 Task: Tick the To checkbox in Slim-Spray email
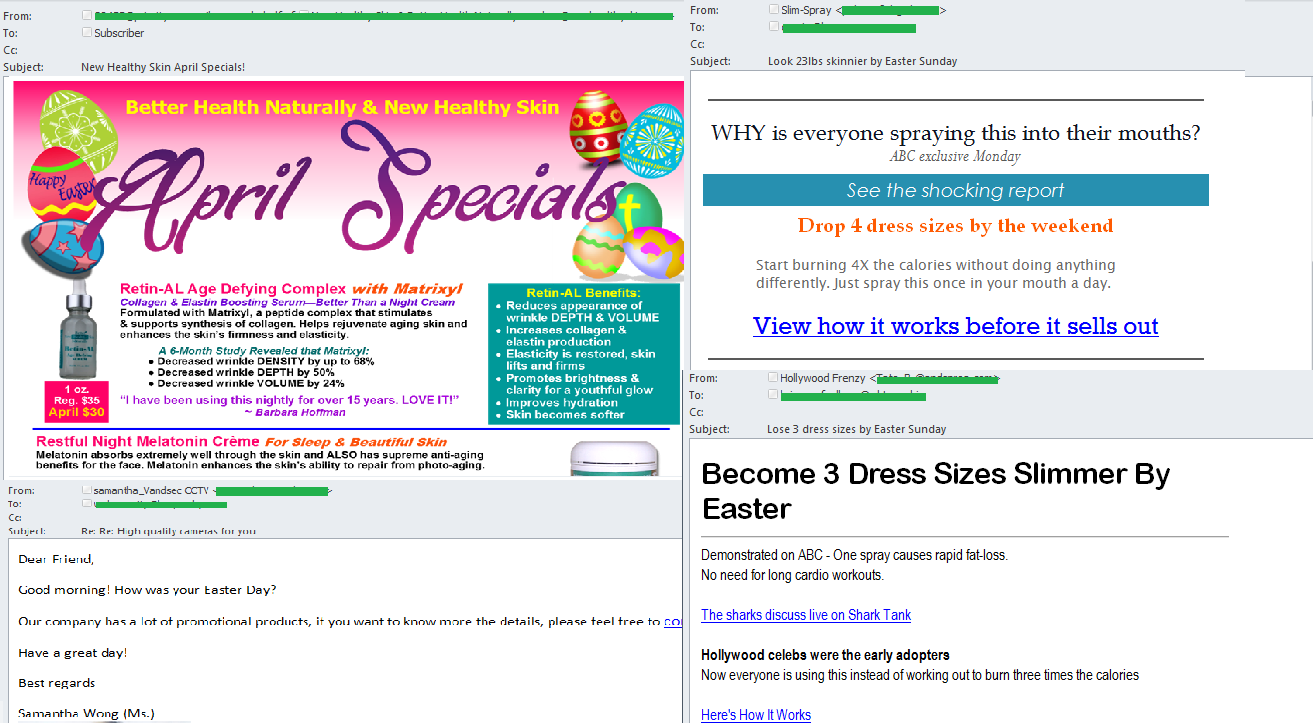click(774, 27)
